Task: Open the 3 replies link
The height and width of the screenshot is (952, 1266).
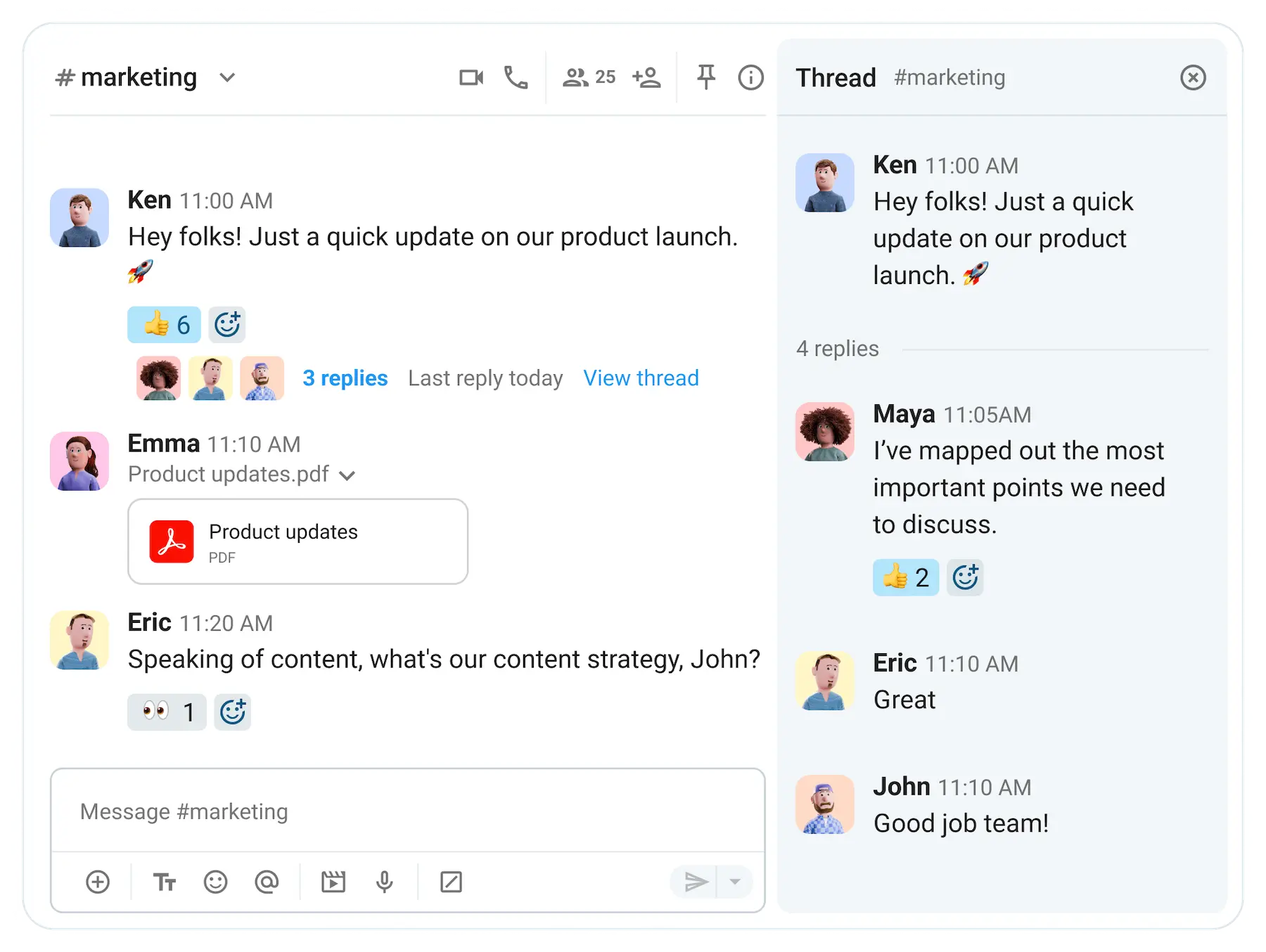Action: tap(345, 378)
